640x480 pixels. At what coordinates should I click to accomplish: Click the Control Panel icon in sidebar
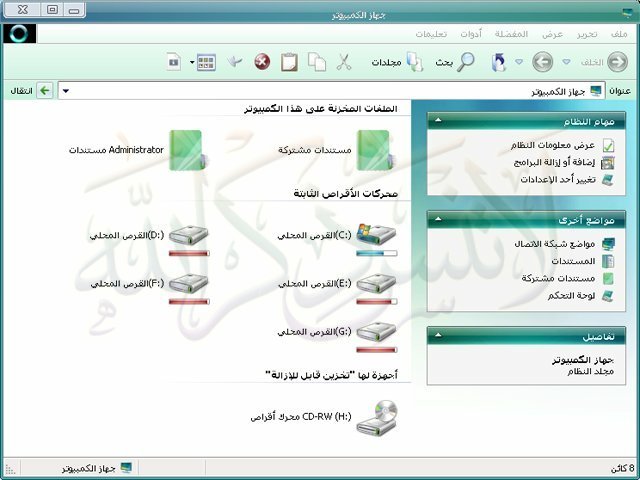(608, 296)
